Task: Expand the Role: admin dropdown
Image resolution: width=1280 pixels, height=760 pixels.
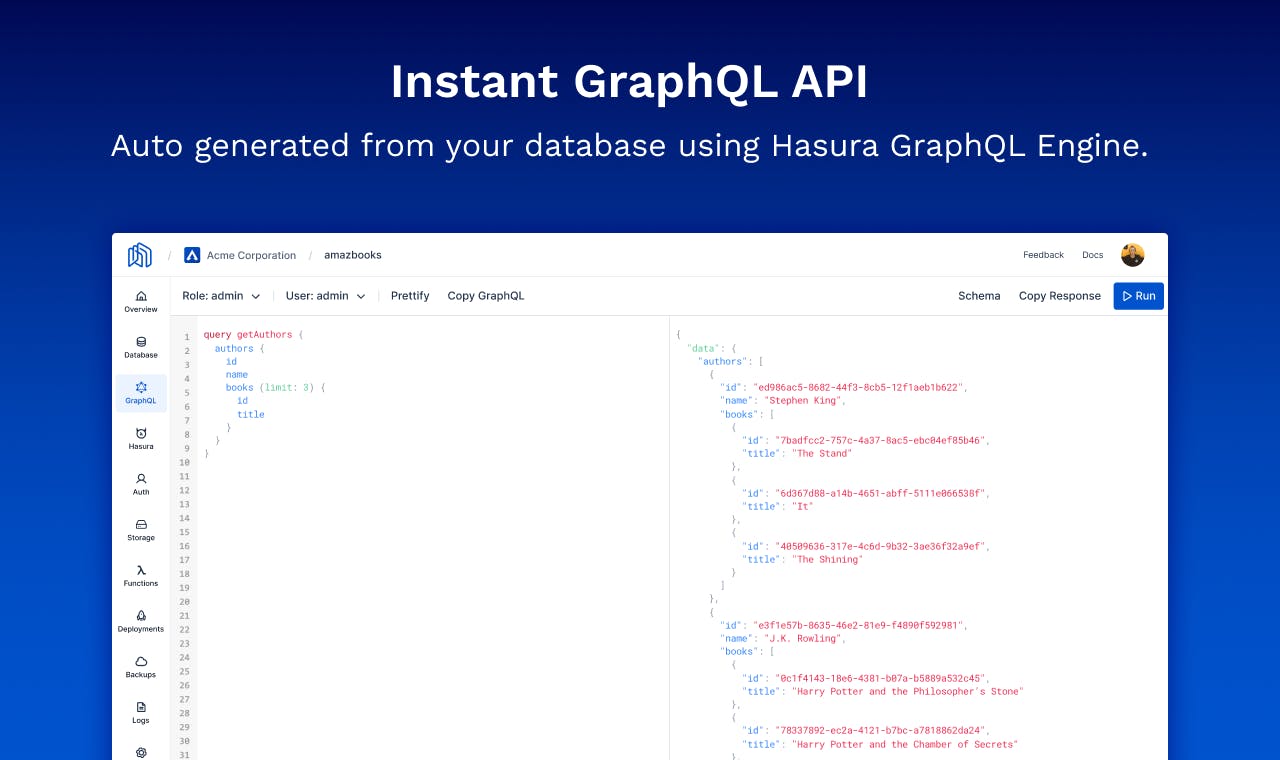Action: tap(221, 296)
